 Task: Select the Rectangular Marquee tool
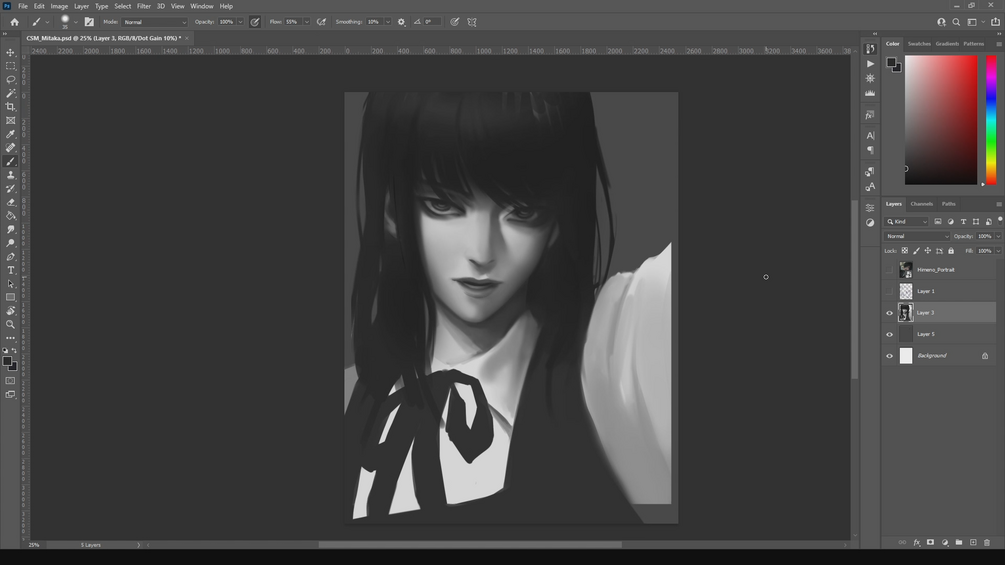point(10,66)
